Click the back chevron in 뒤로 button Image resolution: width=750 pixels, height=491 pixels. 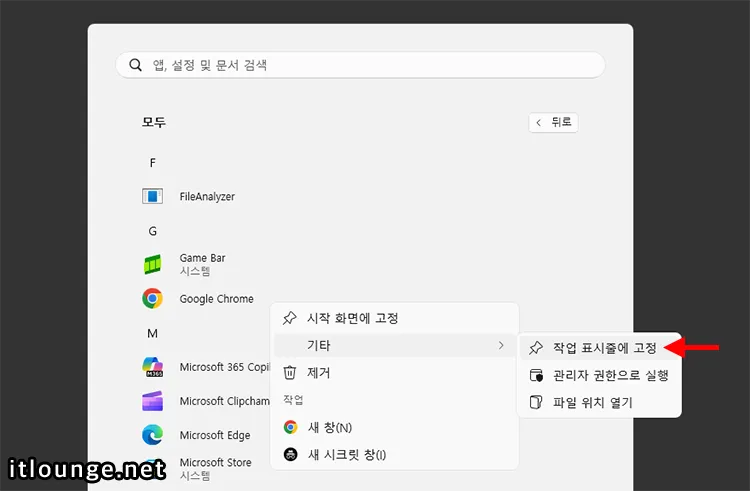539,123
